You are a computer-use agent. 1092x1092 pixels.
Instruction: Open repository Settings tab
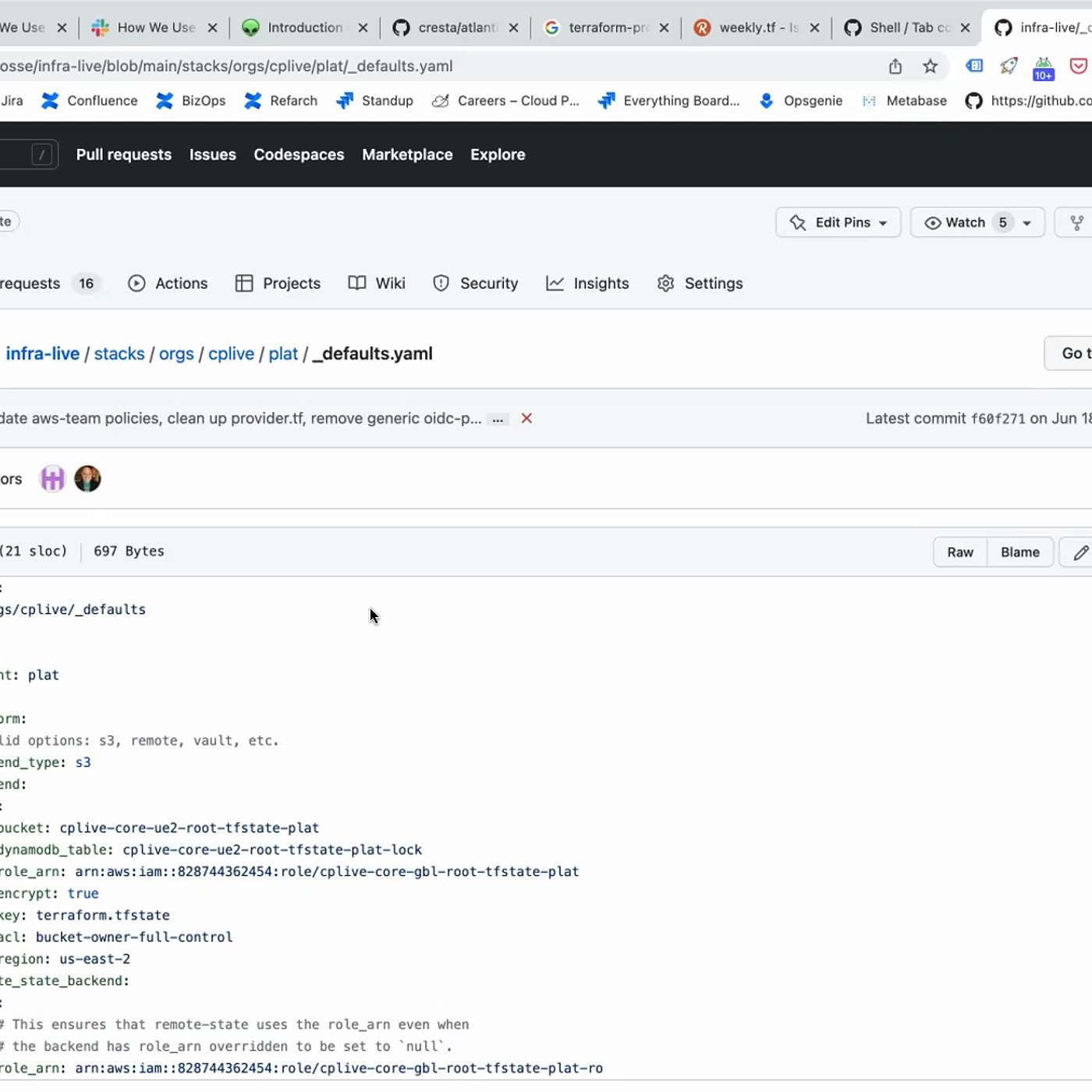[x=700, y=284]
